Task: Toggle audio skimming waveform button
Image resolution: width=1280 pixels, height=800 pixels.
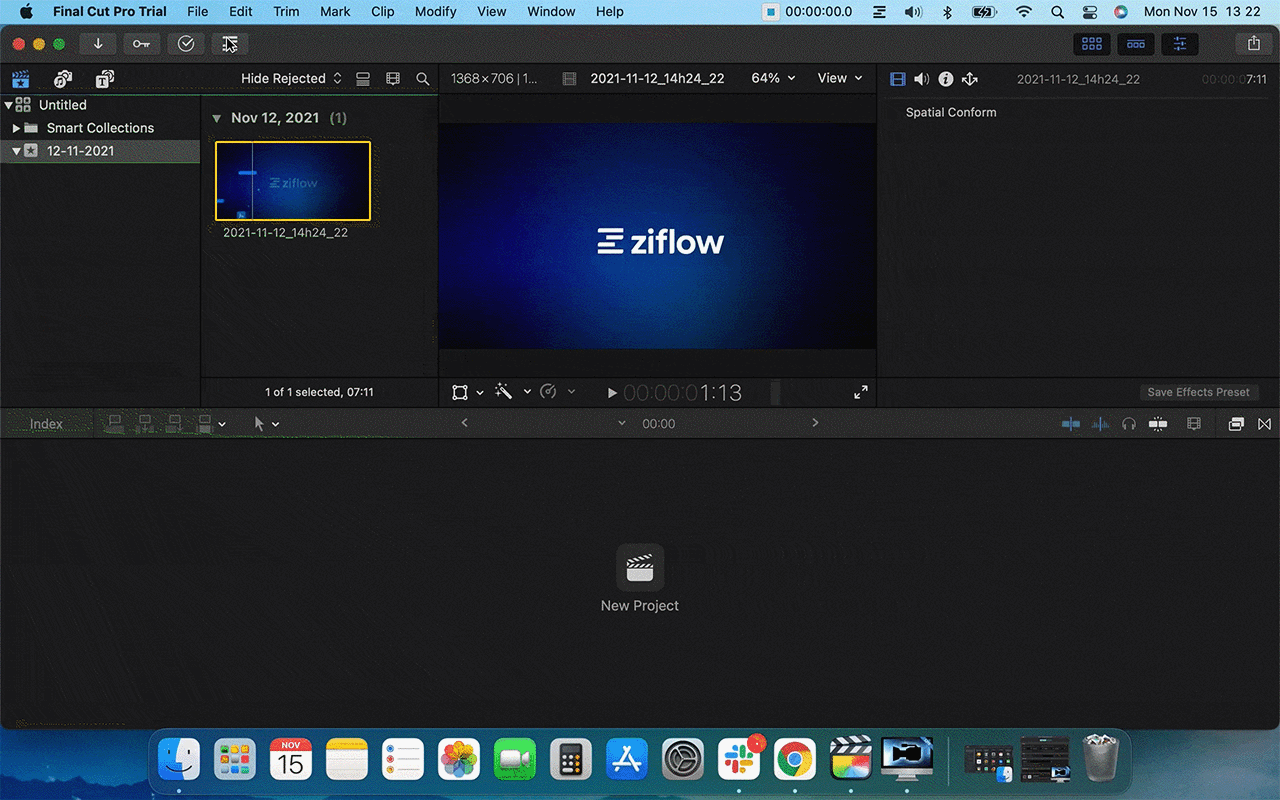Action: (x=1100, y=424)
